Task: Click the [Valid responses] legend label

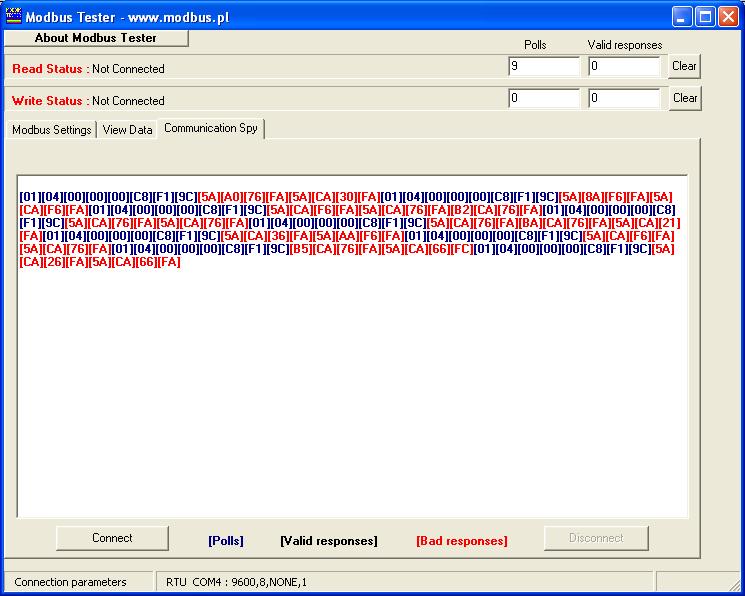Action: [x=329, y=541]
